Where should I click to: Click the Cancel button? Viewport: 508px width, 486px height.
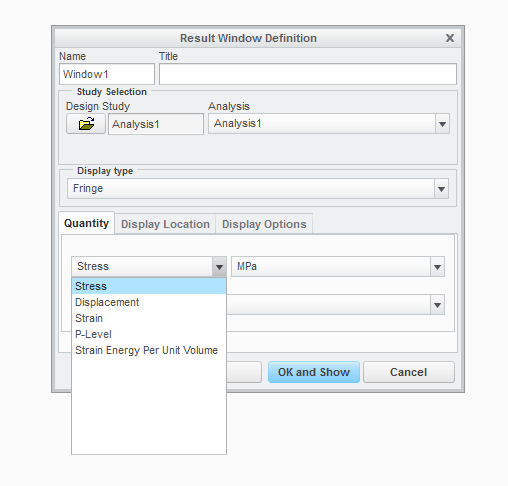click(409, 372)
